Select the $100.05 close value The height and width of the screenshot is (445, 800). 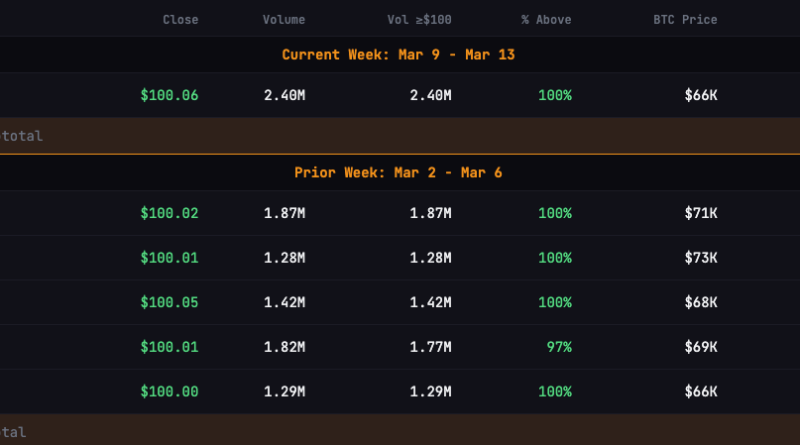point(169,302)
